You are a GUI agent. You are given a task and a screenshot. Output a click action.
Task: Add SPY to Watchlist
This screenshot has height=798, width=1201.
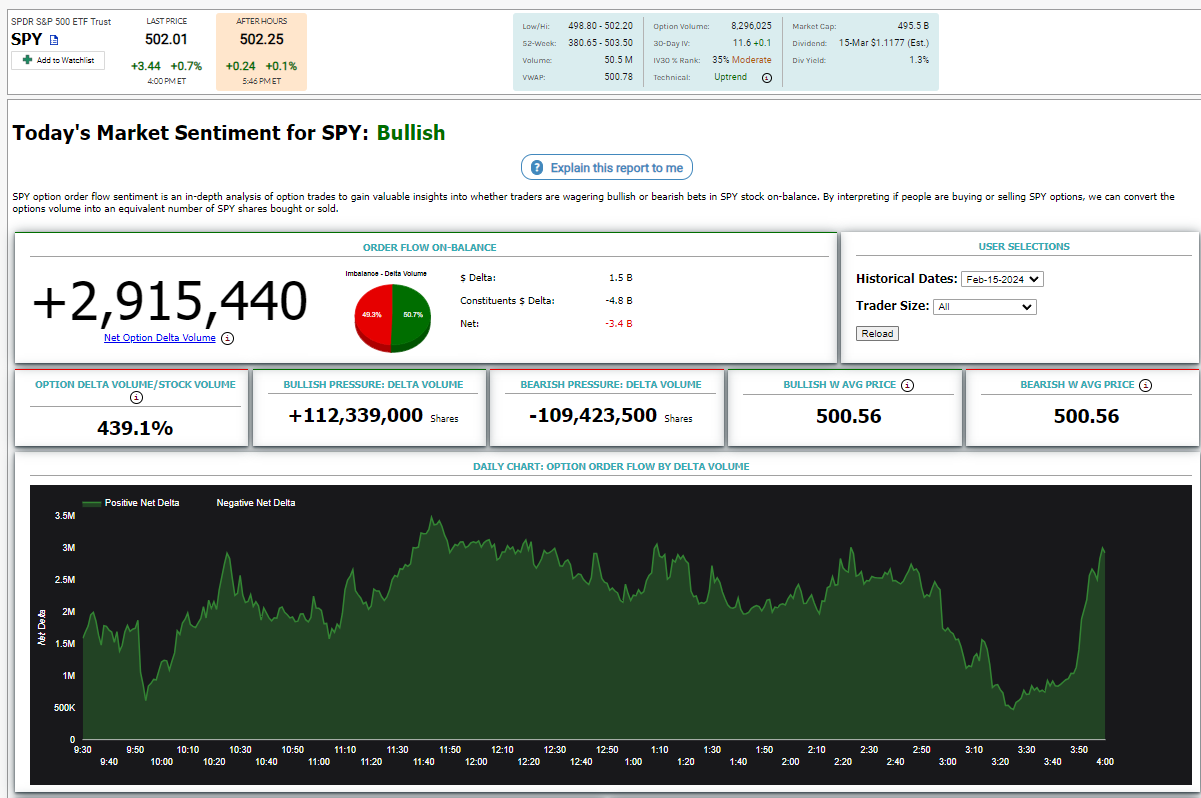[x=58, y=61]
